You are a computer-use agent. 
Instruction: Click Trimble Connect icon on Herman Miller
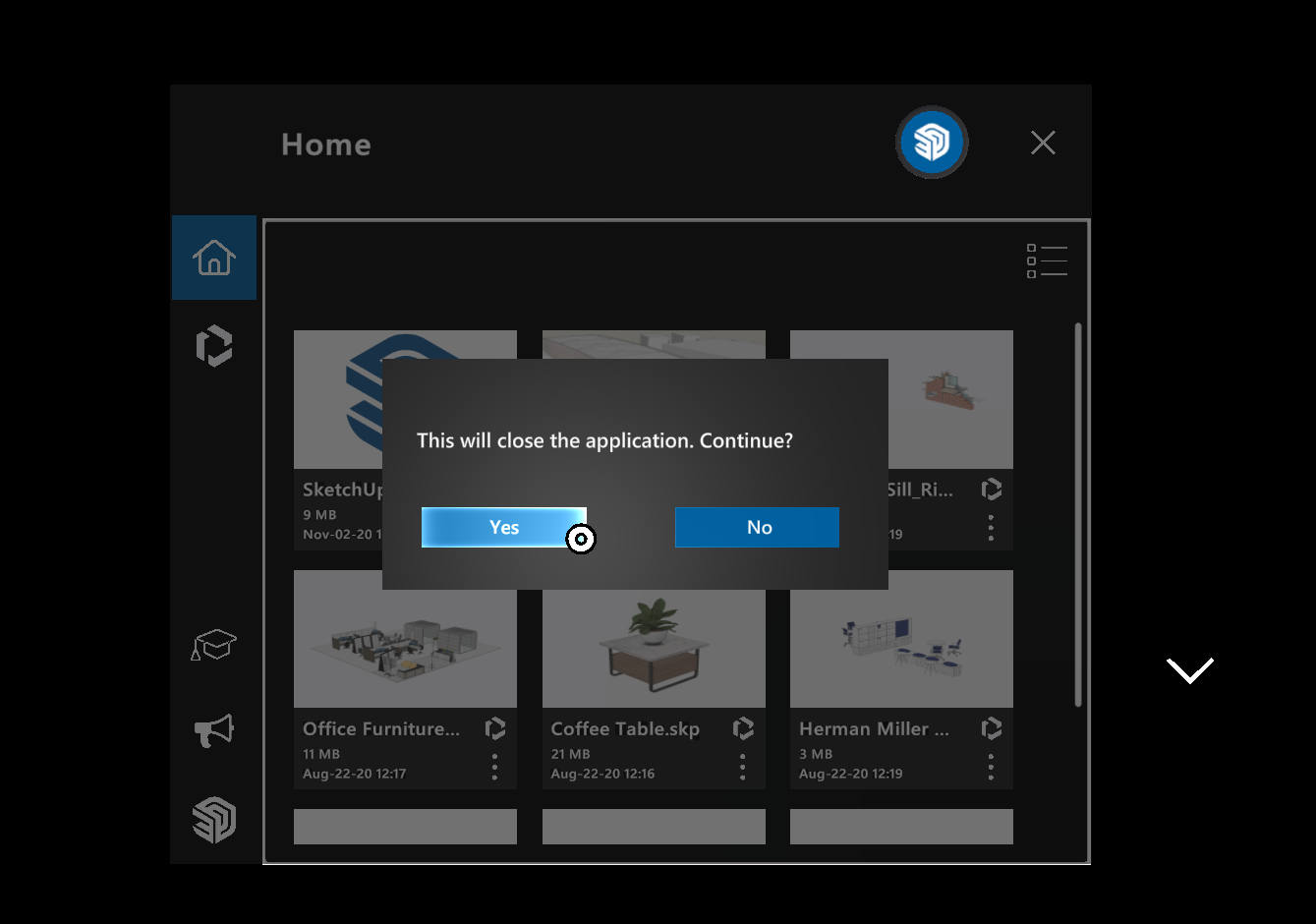(992, 728)
